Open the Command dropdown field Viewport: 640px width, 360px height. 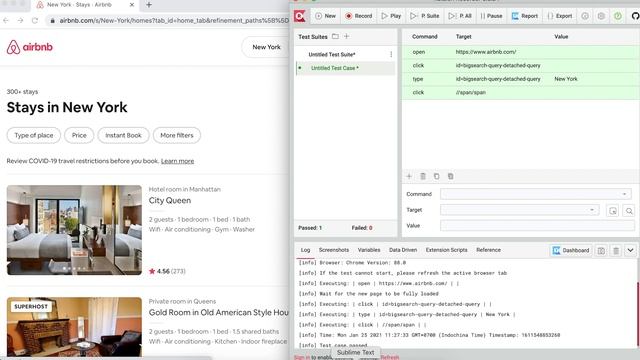click(x=536, y=194)
